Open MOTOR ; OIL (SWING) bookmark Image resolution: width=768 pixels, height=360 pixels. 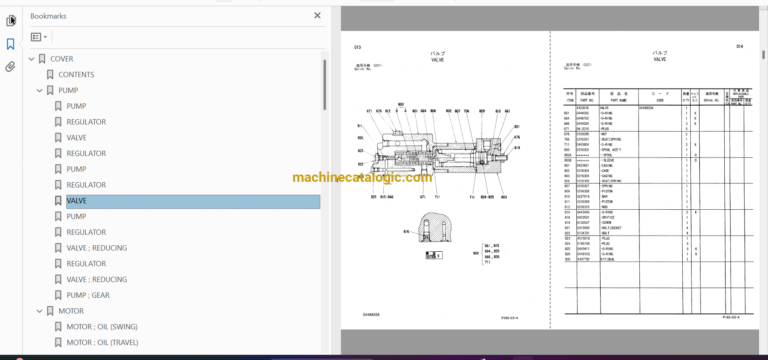click(x=102, y=327)
